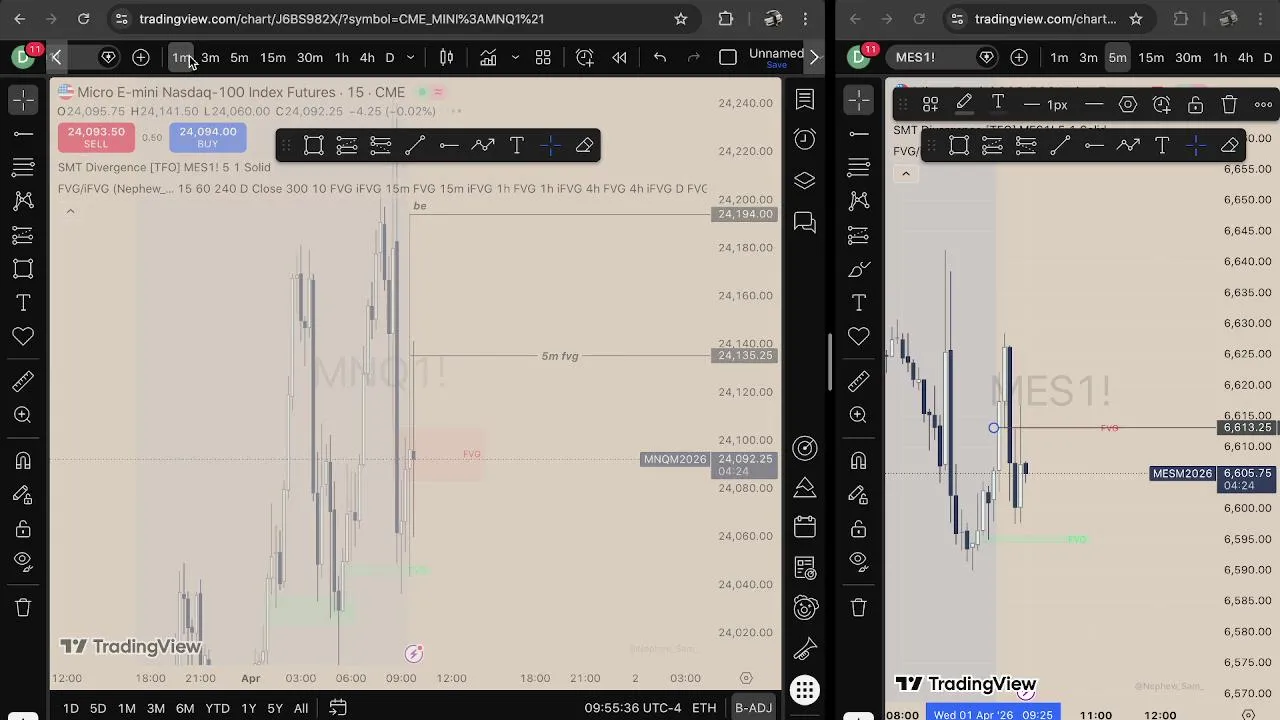Image resolution: width=1280 pixels, height=720 pixels.
Task: Open the Chats panel icon
Action: pyautogui.click(x=805, y=222)
